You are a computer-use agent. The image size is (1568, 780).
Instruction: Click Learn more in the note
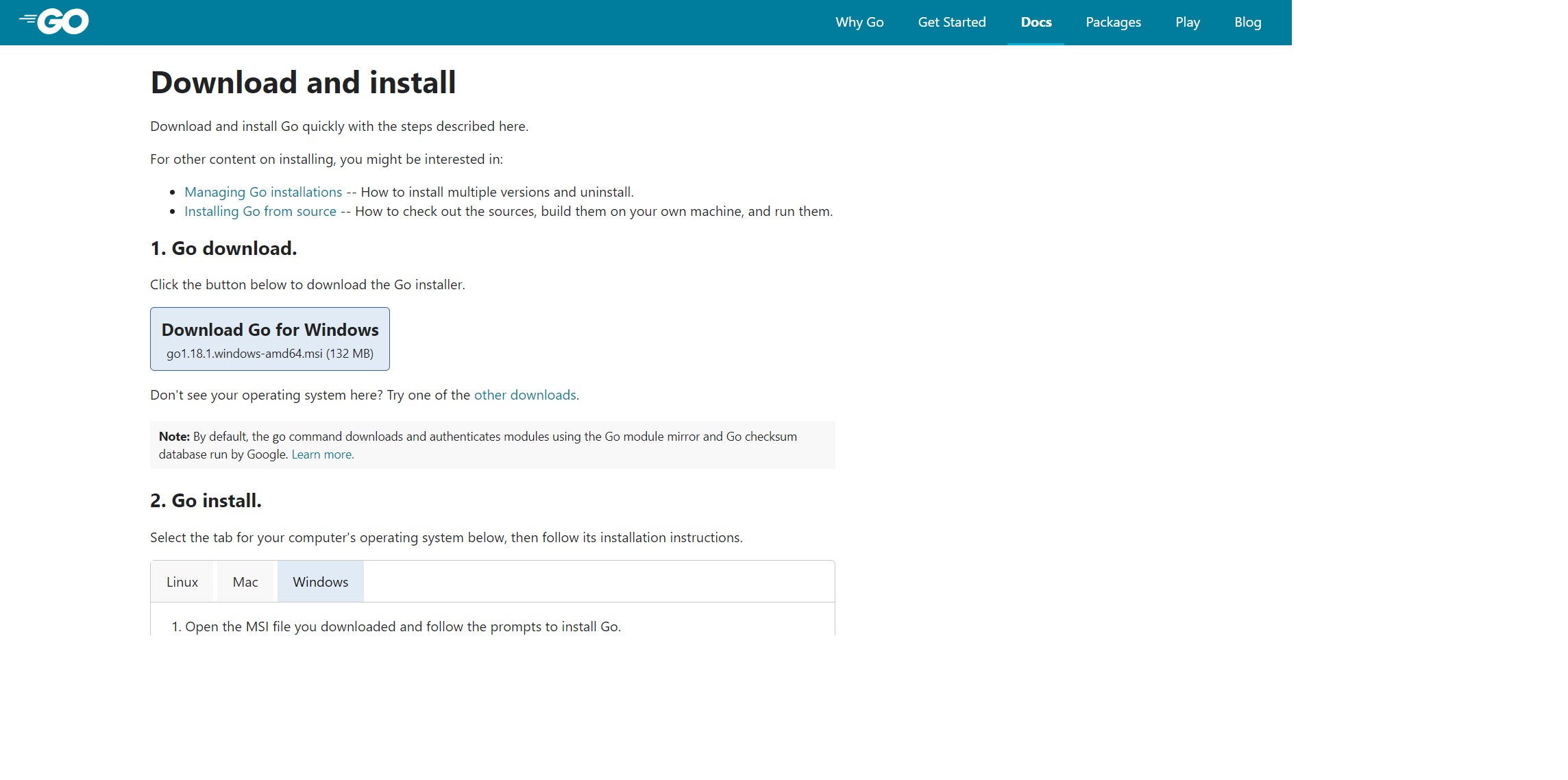[323, 454]
